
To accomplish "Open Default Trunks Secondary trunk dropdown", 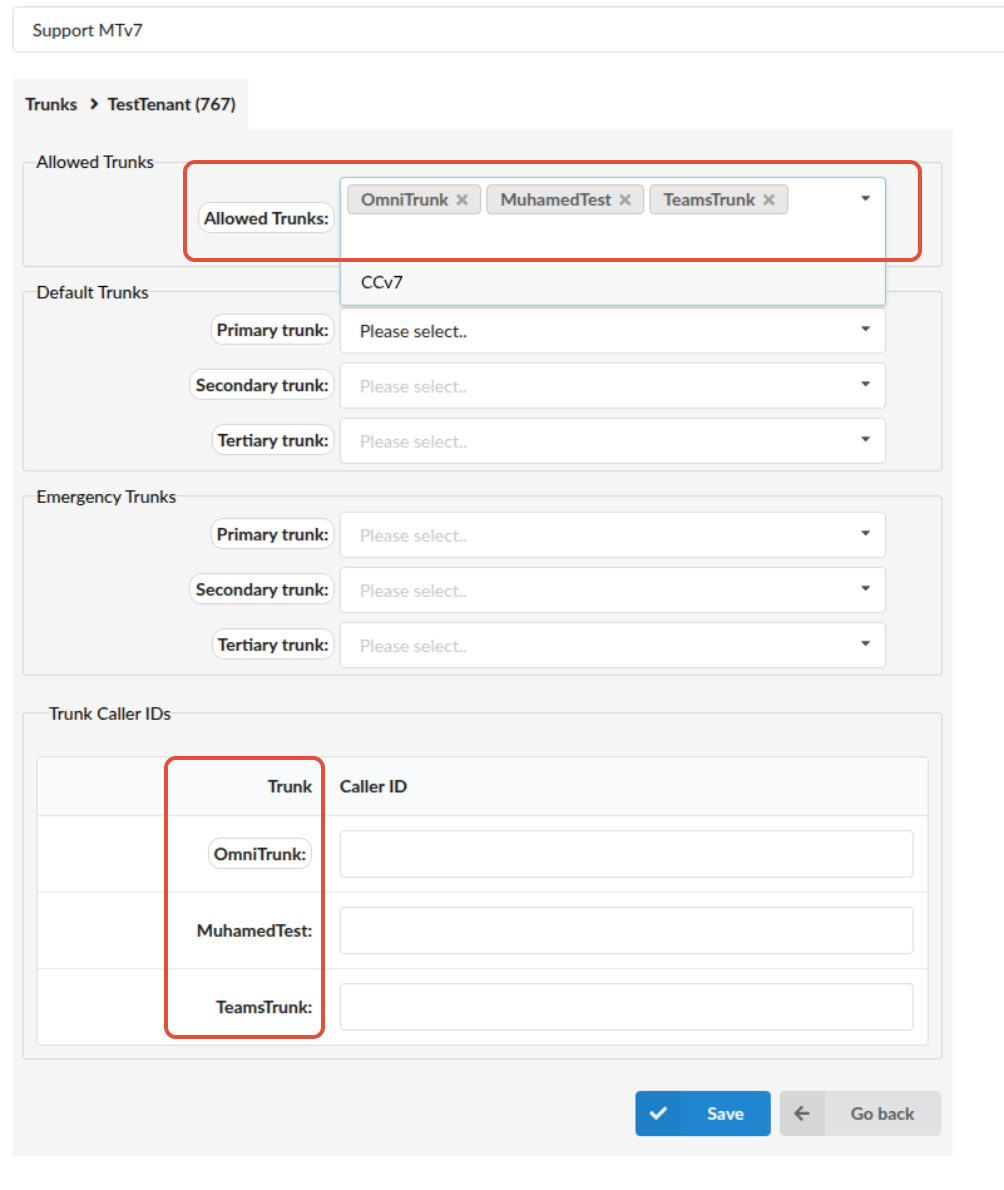I will (612, 386).
